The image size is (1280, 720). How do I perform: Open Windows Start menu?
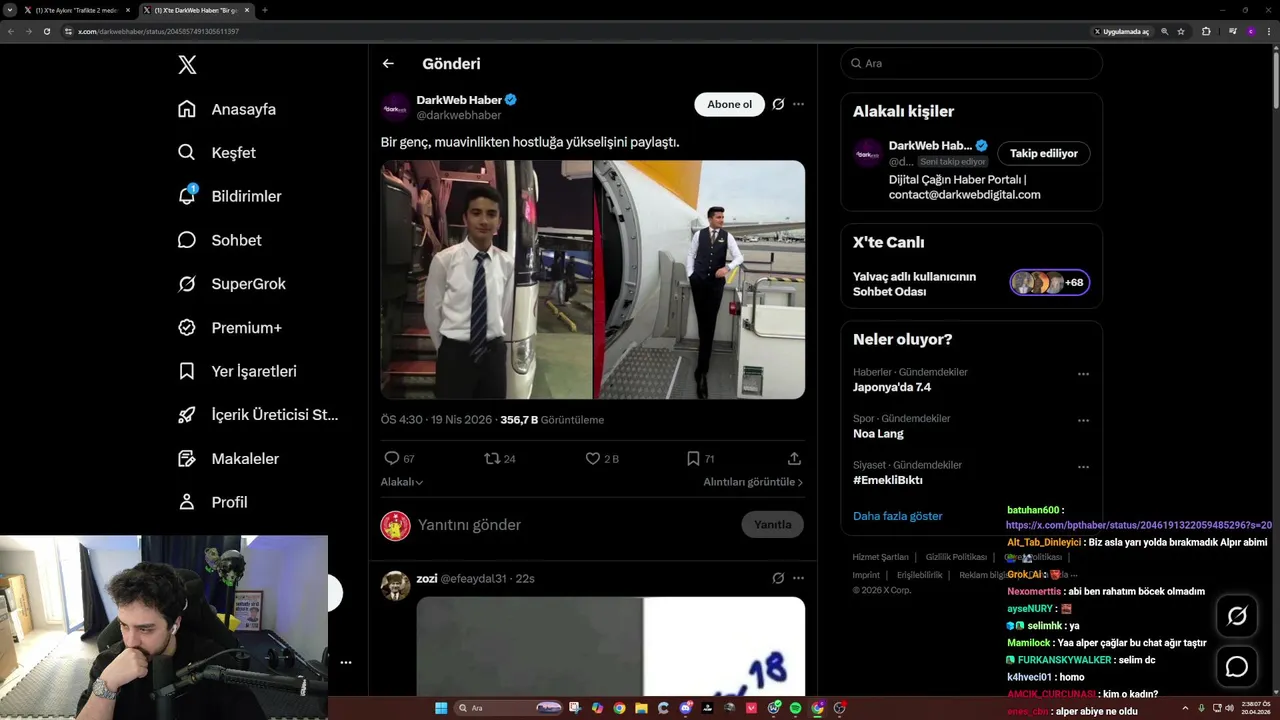pyautogui.click(x=441, y=708)
